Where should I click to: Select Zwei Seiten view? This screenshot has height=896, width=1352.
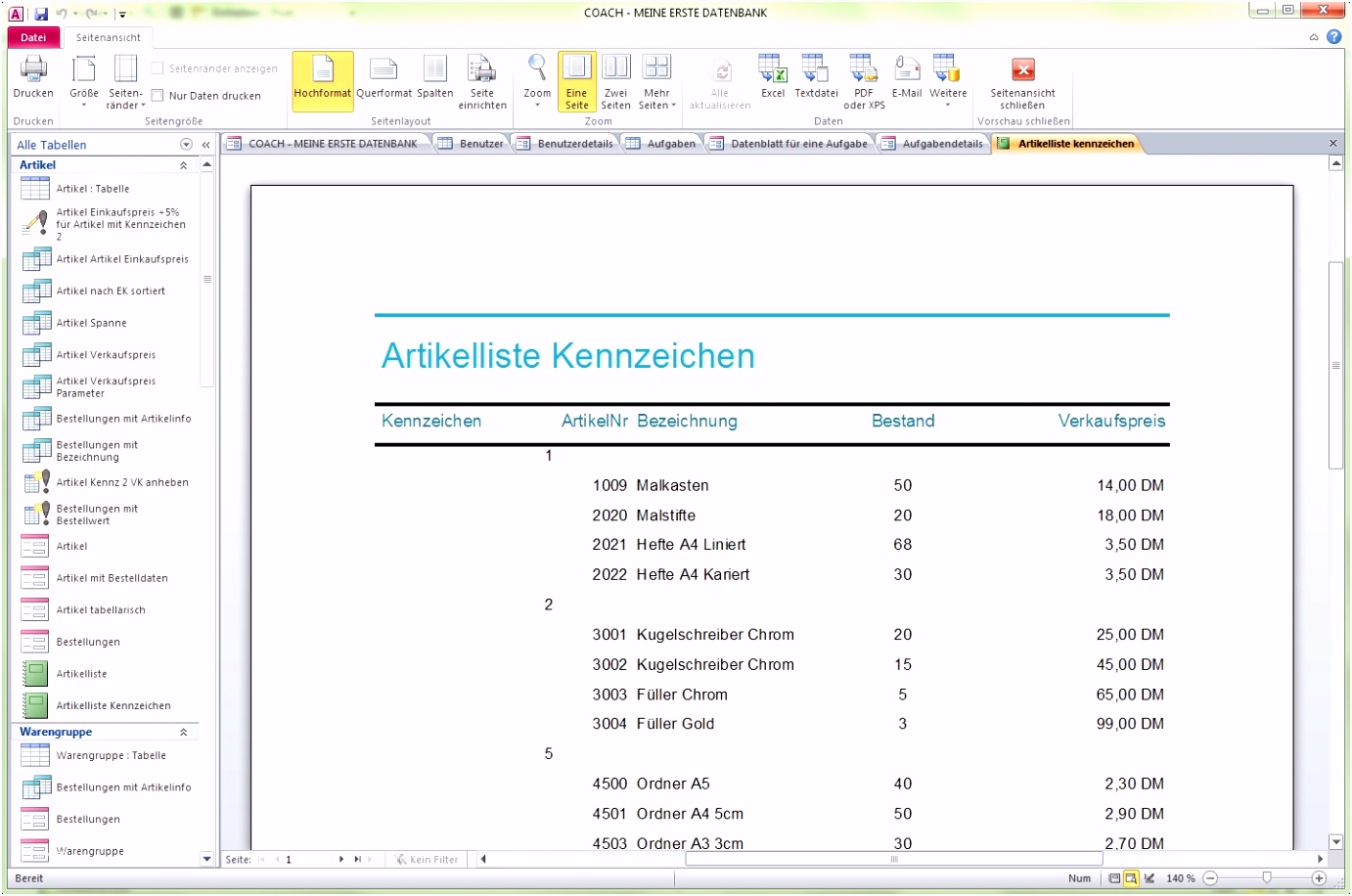click(615, 81)
